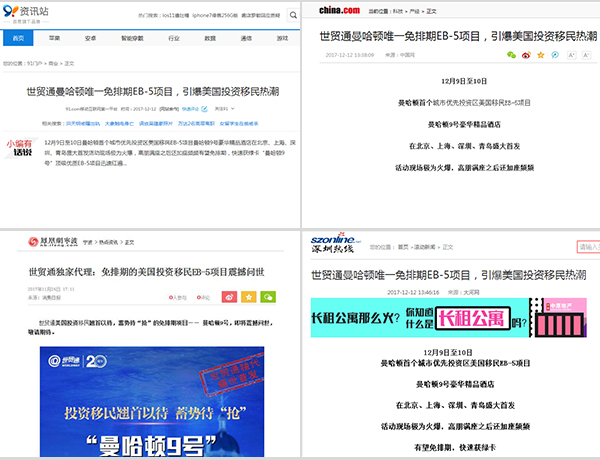Share via WeChat icon on china.com article

(511, 55)
